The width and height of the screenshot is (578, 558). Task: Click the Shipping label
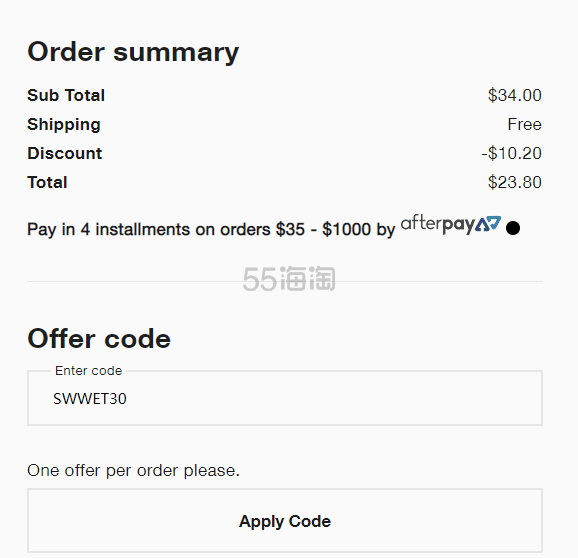(64, 125)
